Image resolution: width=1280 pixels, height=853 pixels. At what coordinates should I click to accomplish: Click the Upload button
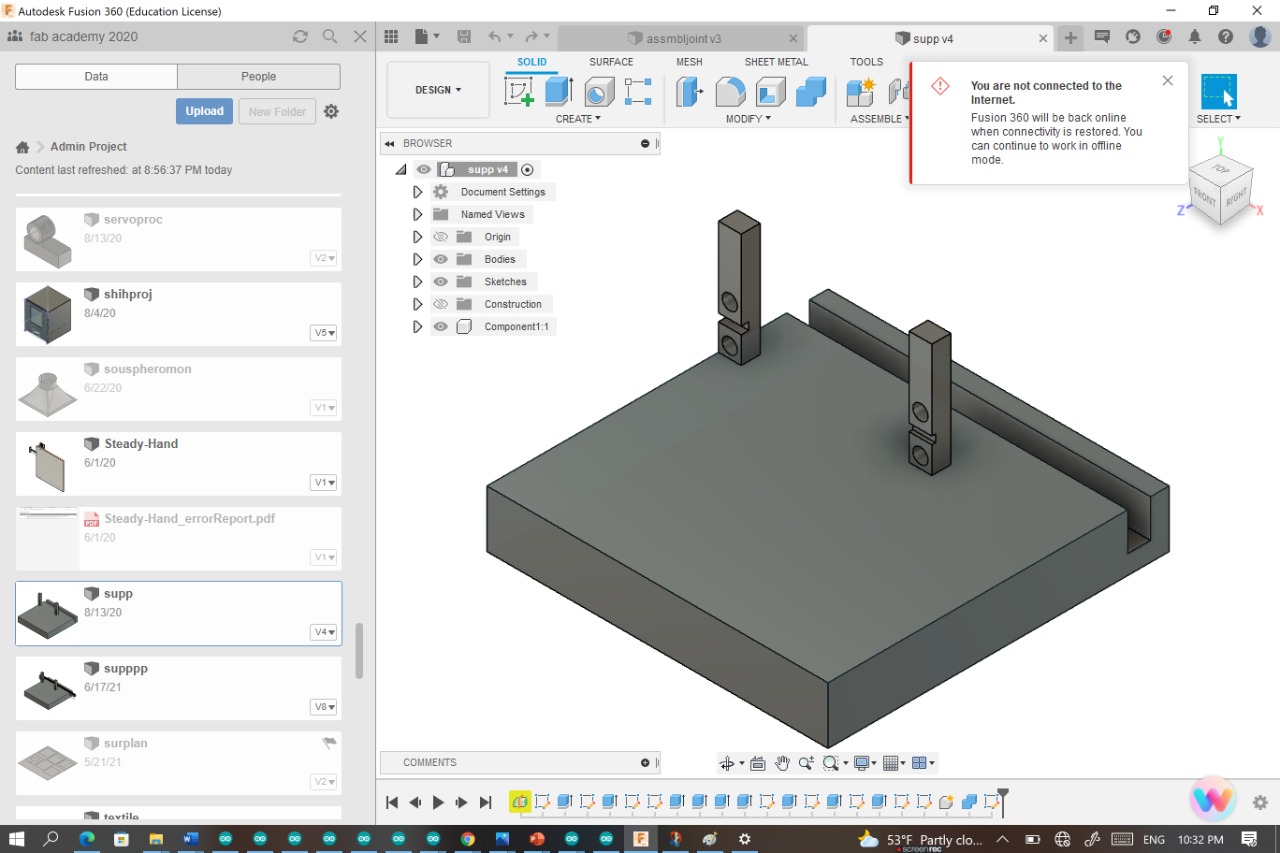(204, 111)
